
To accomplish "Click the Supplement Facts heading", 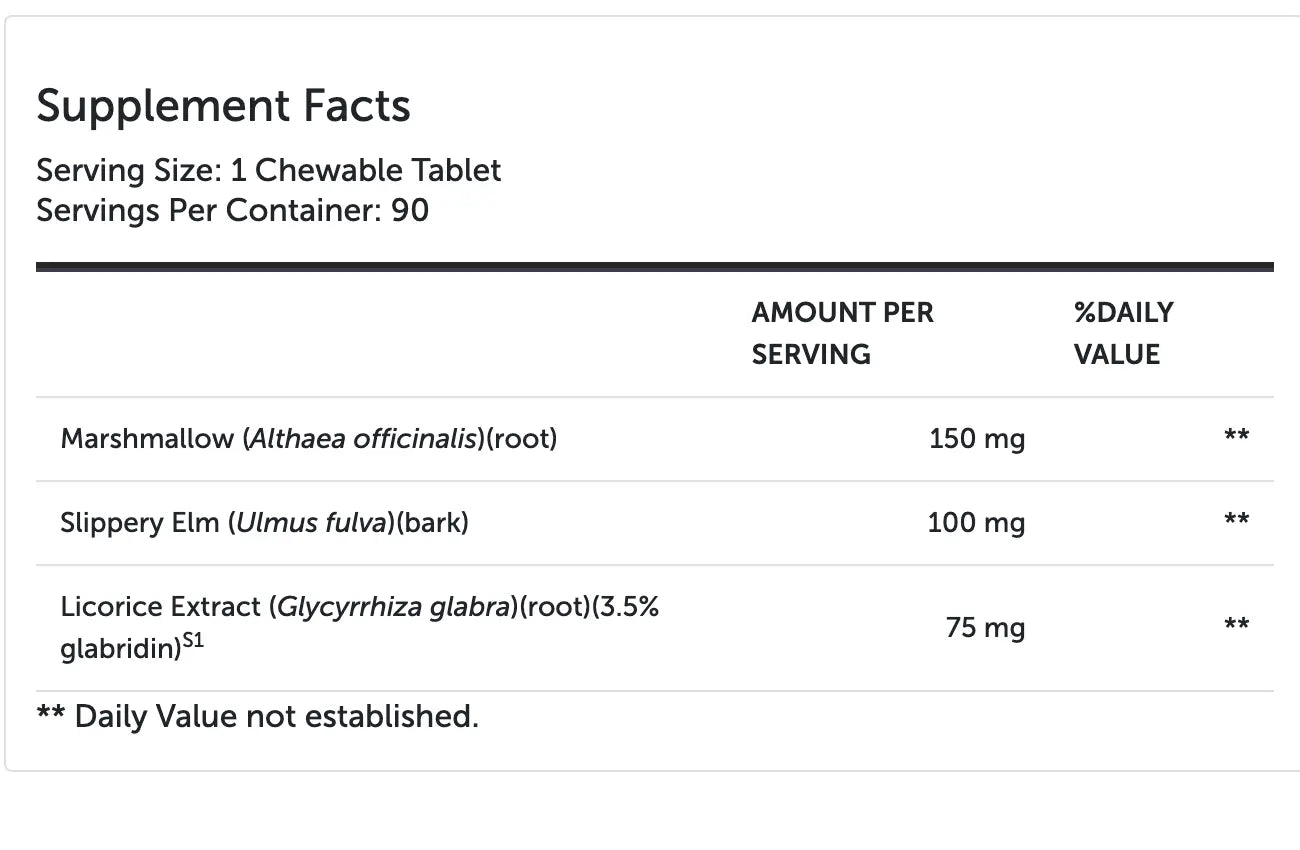I will pos(223,106).
